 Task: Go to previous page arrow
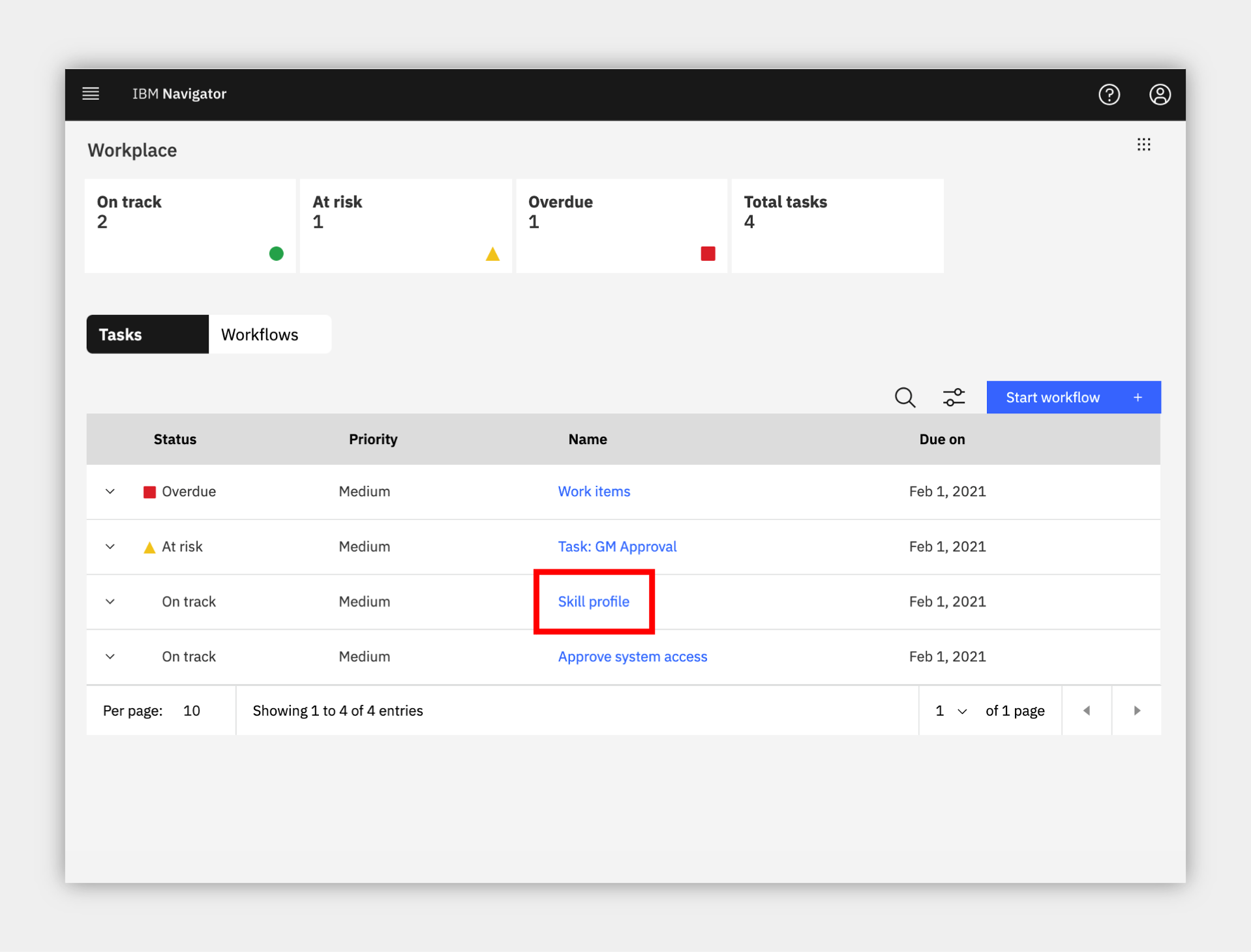[x=1087, y=710]
